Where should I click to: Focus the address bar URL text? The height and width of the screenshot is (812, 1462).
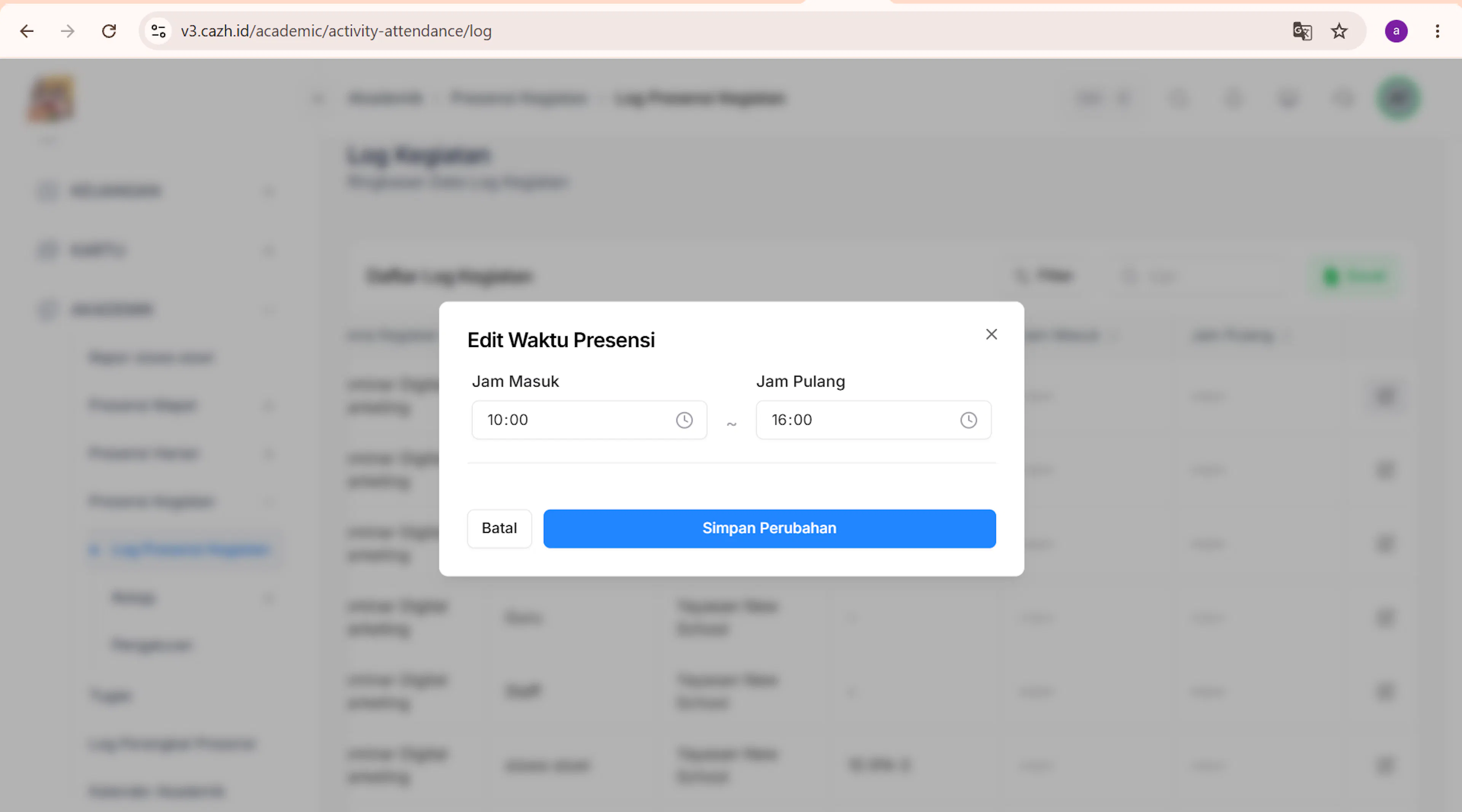pyautogui.click(x=336, y=31)
